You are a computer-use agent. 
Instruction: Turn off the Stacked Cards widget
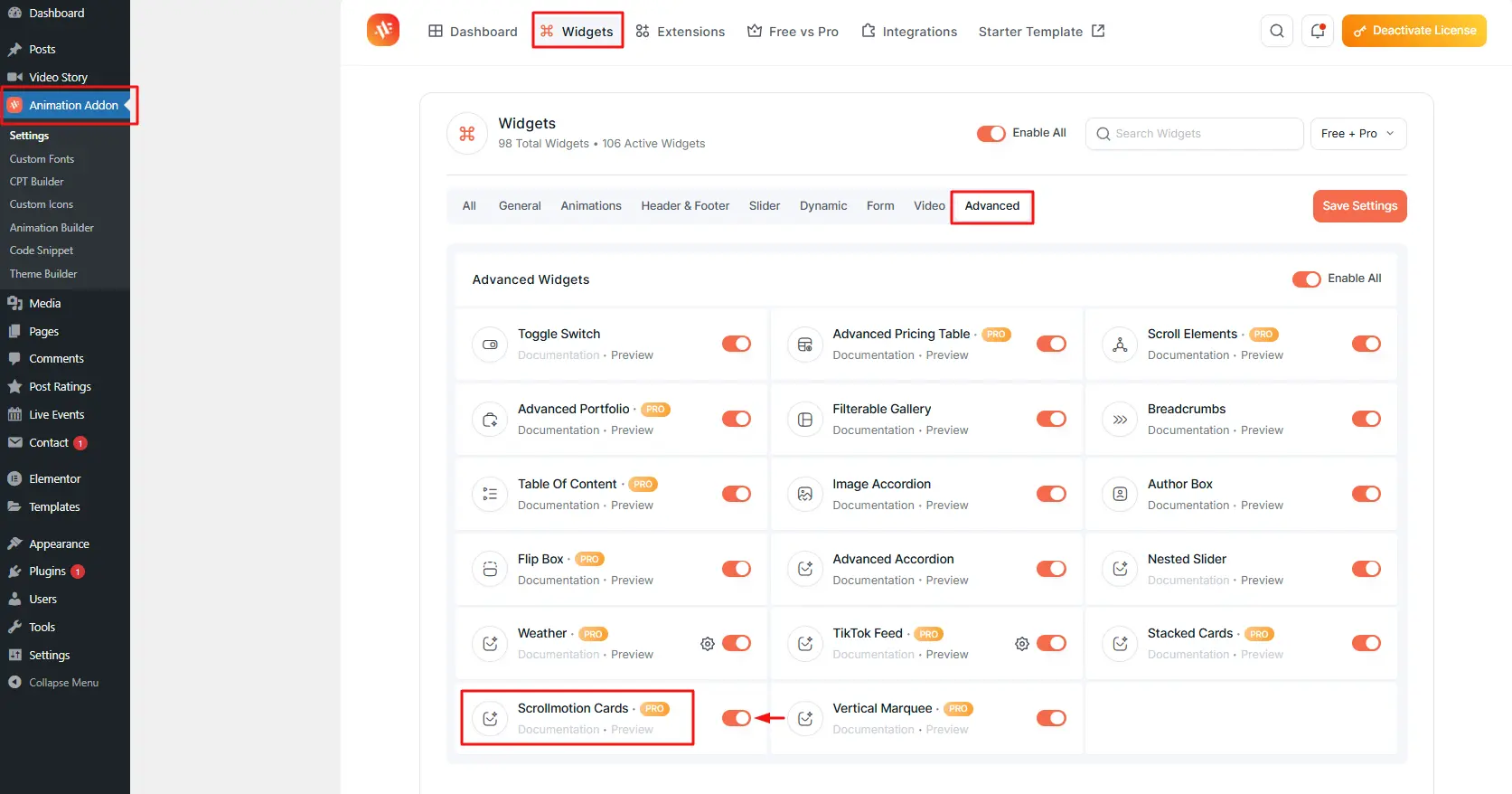point(1366,643)
